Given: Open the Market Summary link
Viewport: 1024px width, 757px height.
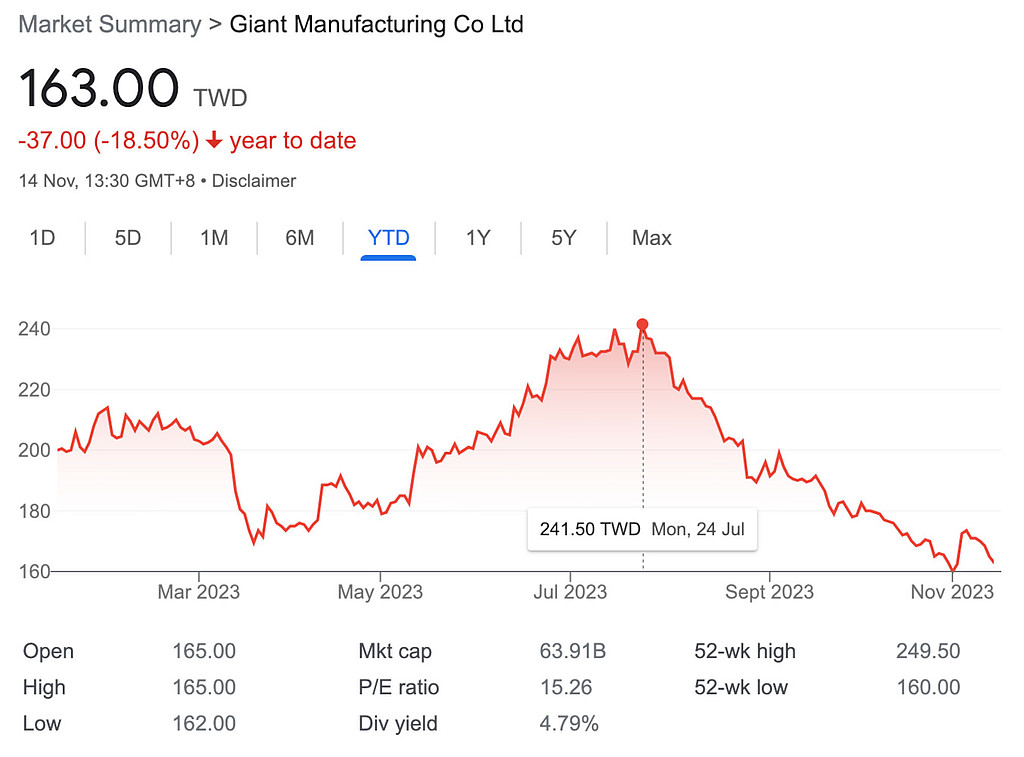Looking at the screenshot, I should [110, 25].
